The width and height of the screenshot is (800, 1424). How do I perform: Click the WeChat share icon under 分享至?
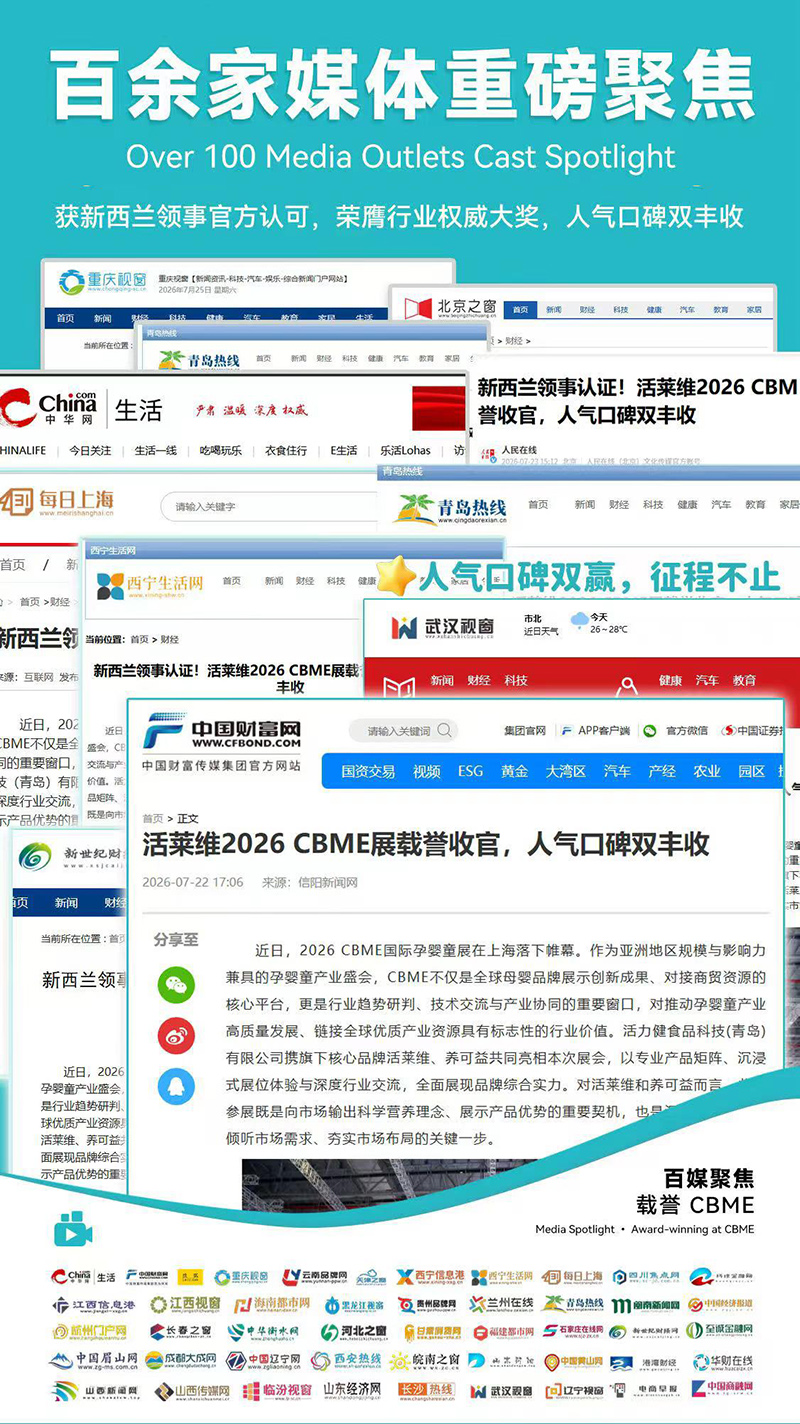coord(176,985)
